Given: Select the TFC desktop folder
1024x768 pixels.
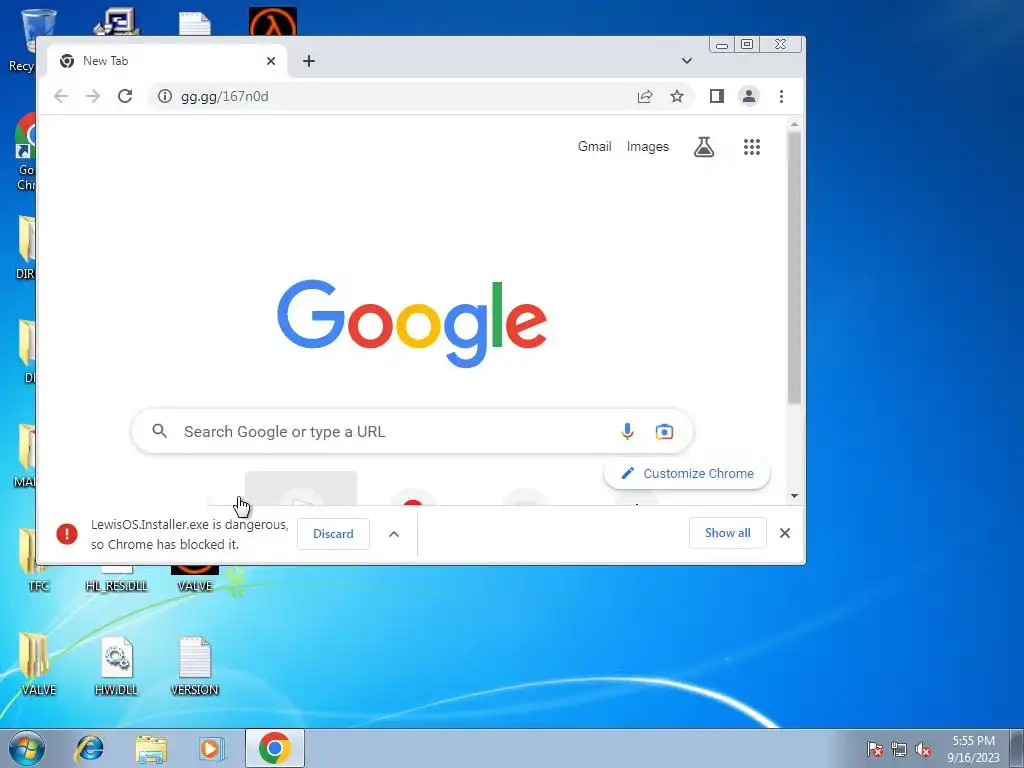Looking at the screenshot, I should 38,560.
